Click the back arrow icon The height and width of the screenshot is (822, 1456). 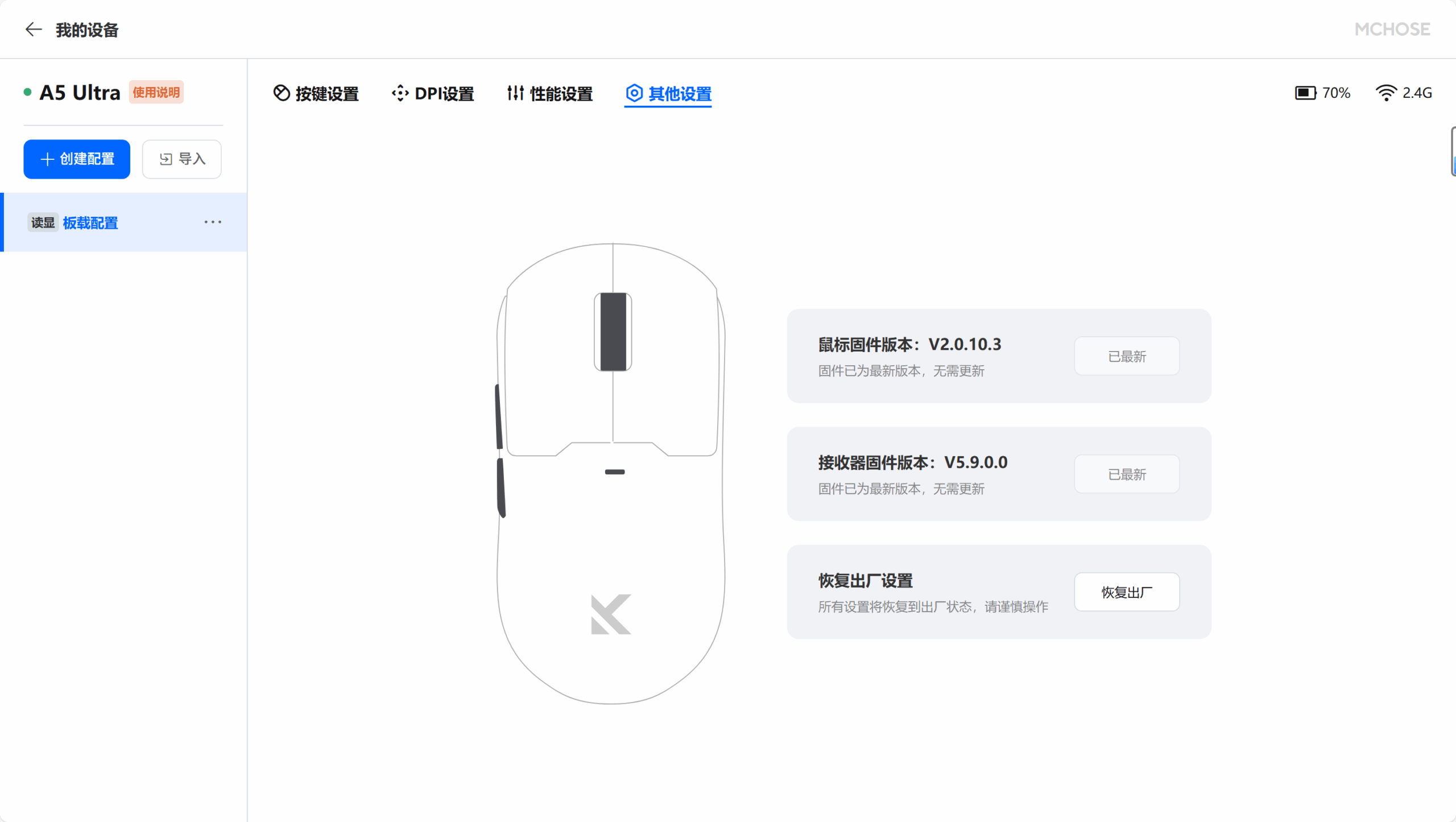34,30
